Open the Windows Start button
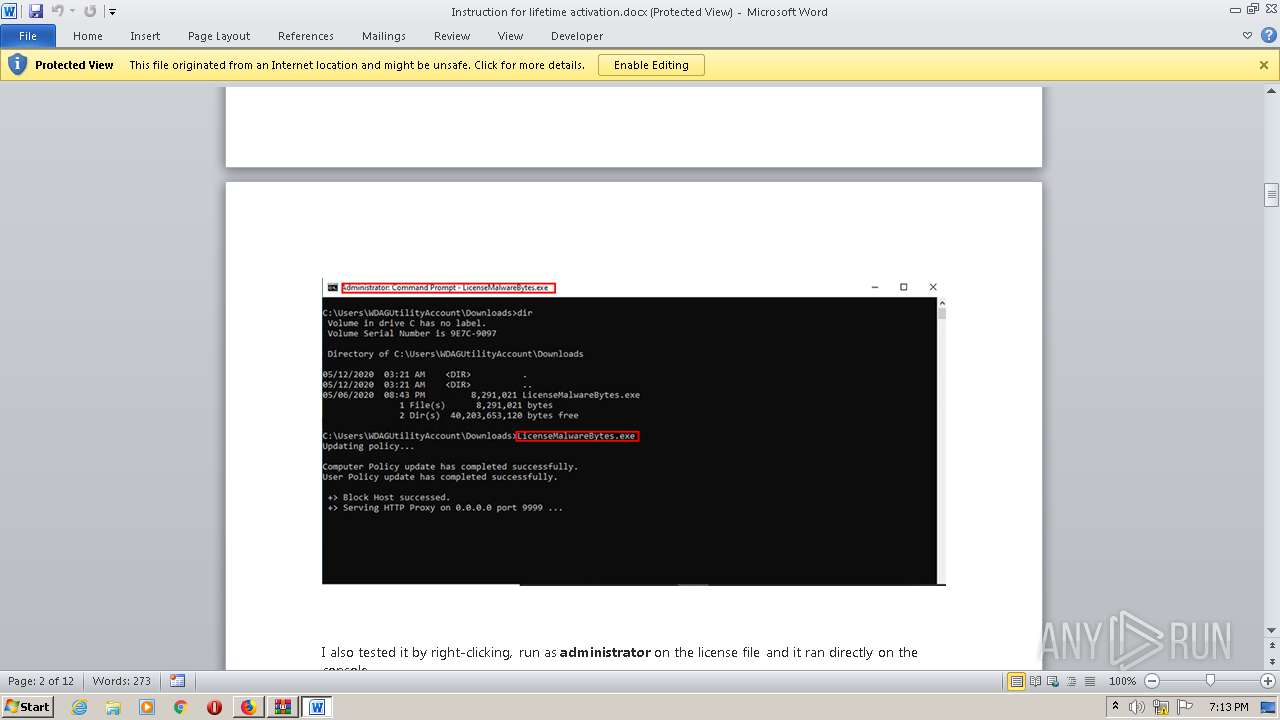Screen dimensions: 1280x720 coord(27,707)
